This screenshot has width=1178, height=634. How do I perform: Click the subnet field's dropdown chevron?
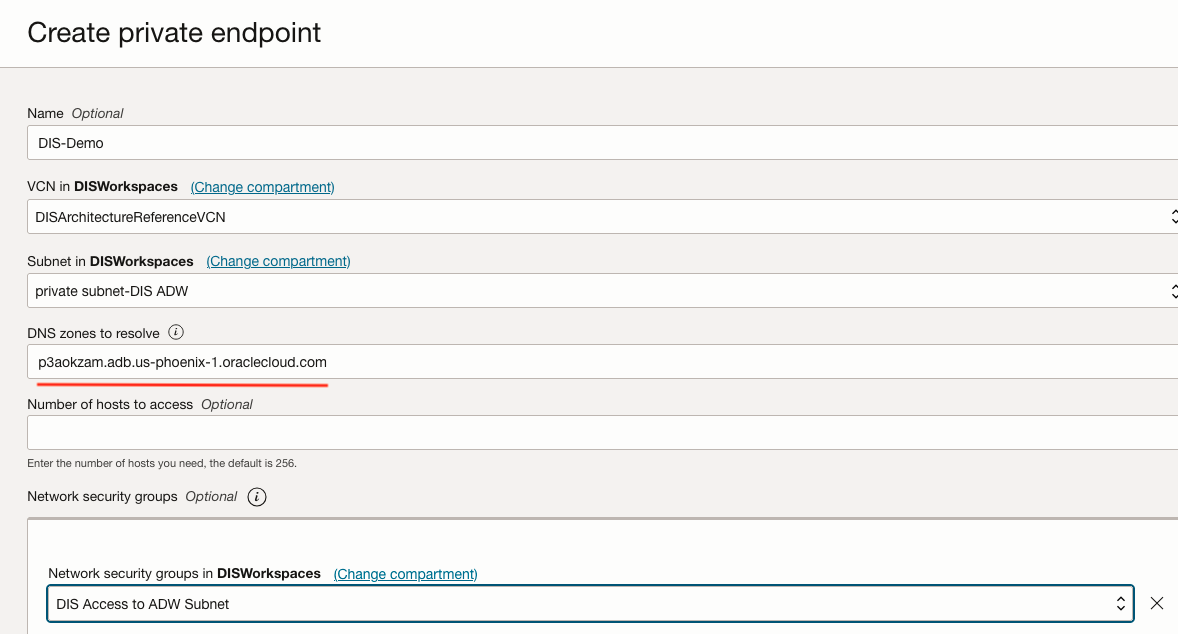[1172, 291]
